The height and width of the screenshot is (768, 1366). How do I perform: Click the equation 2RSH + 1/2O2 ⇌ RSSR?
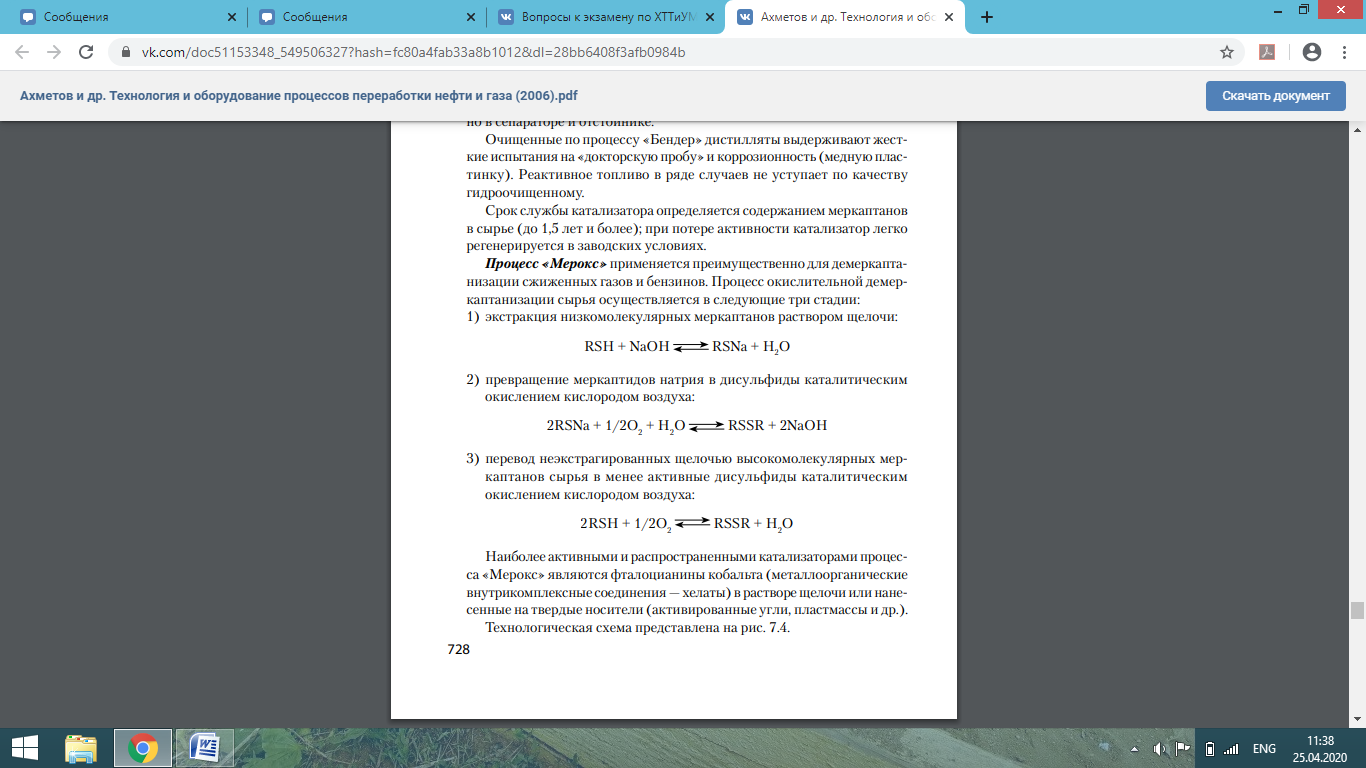pyautogui.click(x=687, y=523)
